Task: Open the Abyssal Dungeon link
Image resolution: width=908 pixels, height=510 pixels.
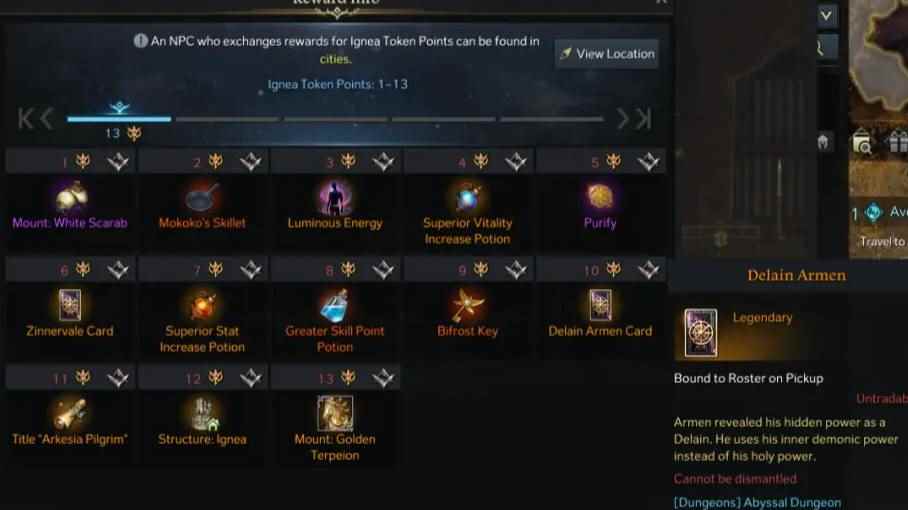Action: click(757, 502)
